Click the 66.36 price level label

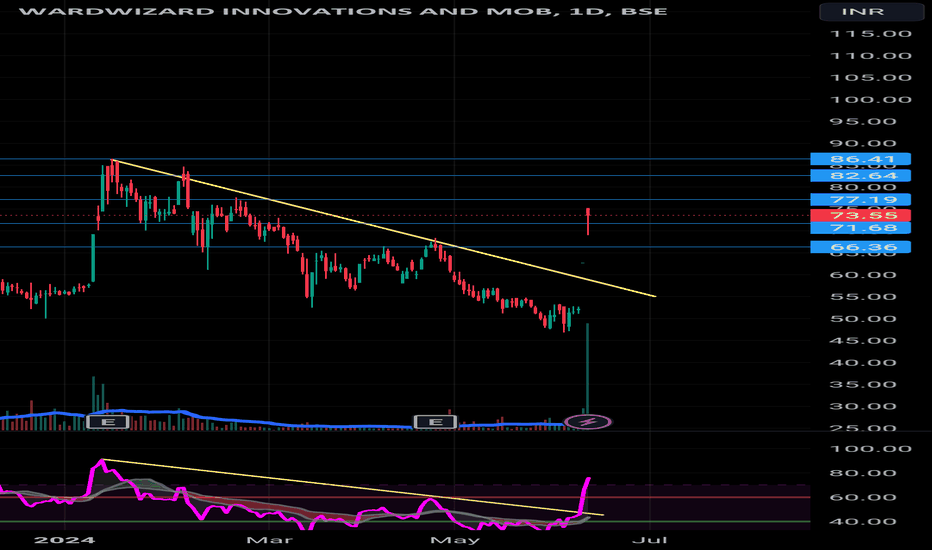coord(860,247)
